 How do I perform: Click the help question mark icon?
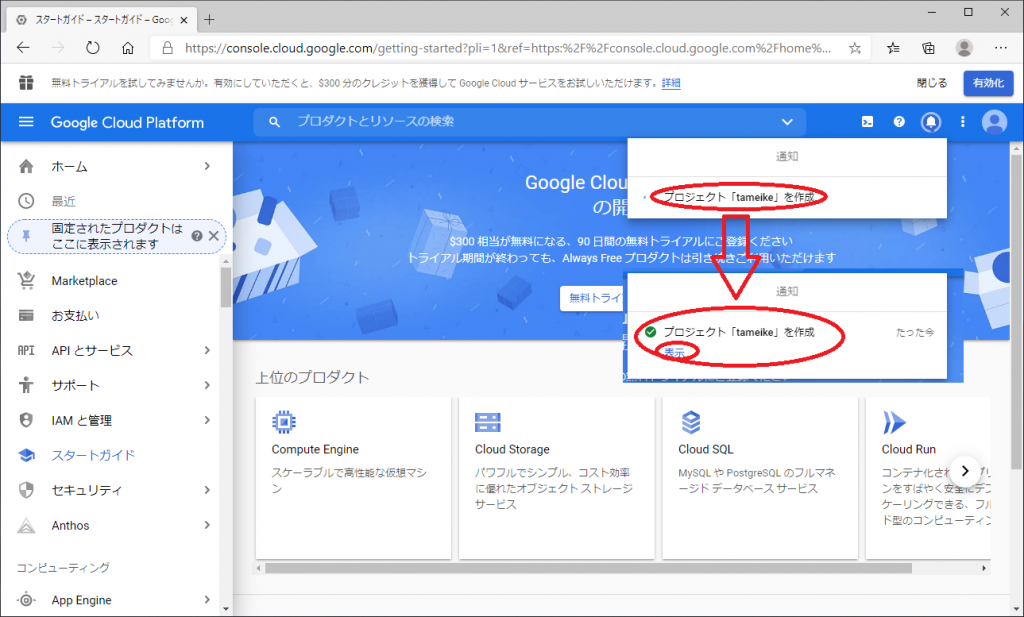(899, 122)
